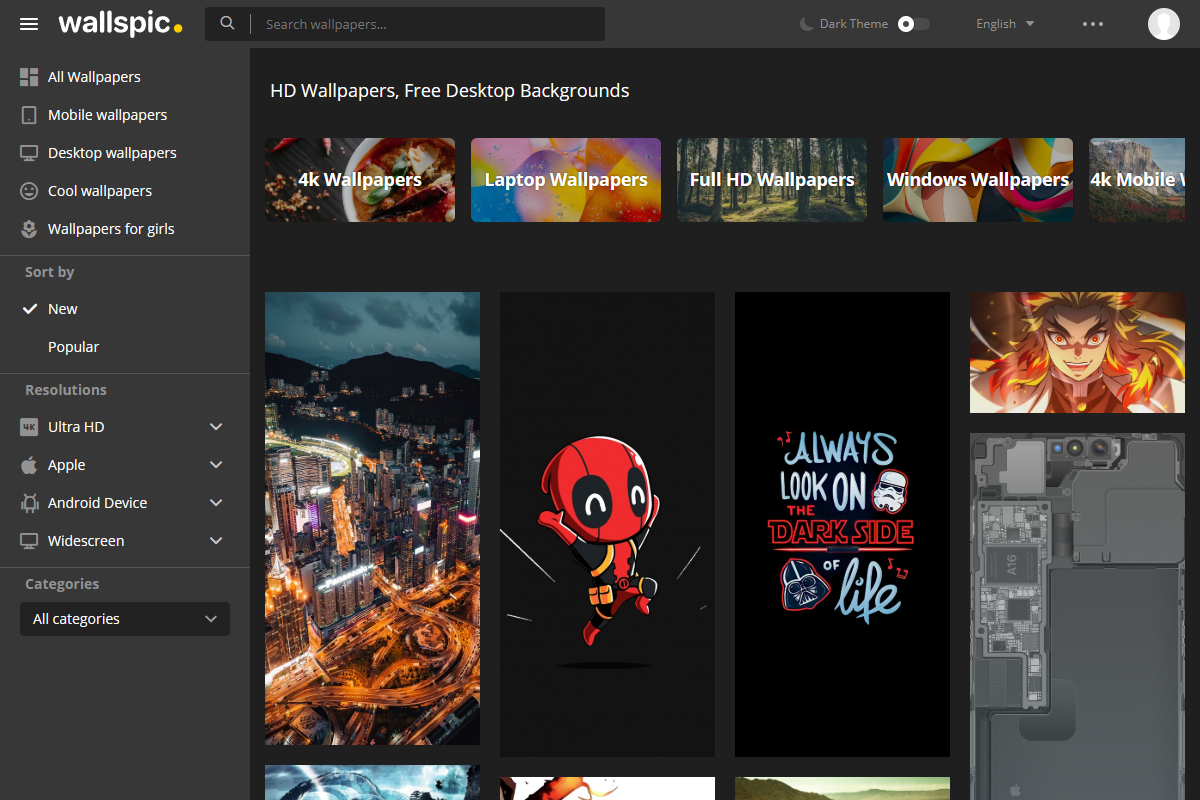Open the All categories dropdown

(125, 619)
